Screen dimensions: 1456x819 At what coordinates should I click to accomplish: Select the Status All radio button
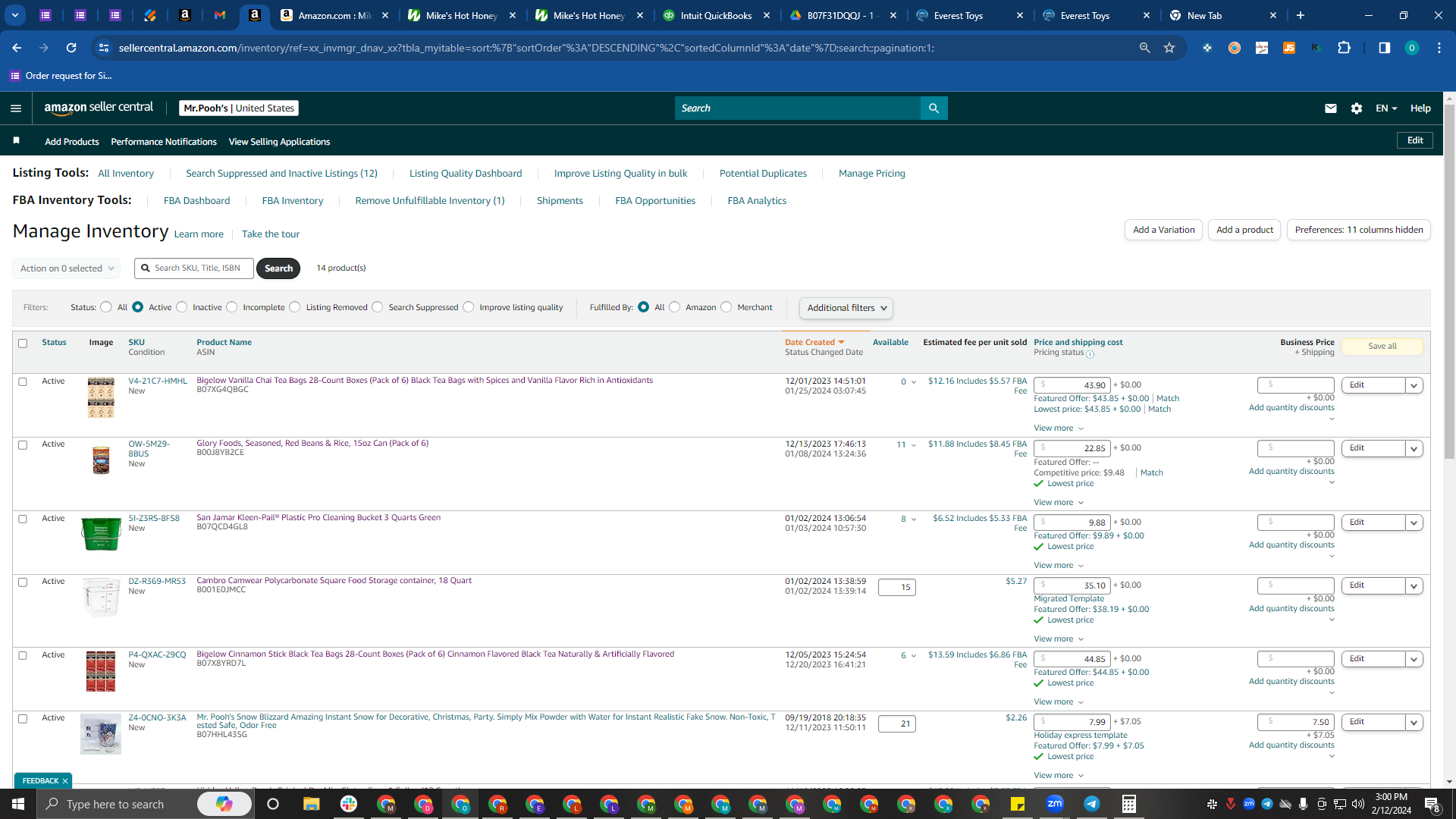point(106,307)
